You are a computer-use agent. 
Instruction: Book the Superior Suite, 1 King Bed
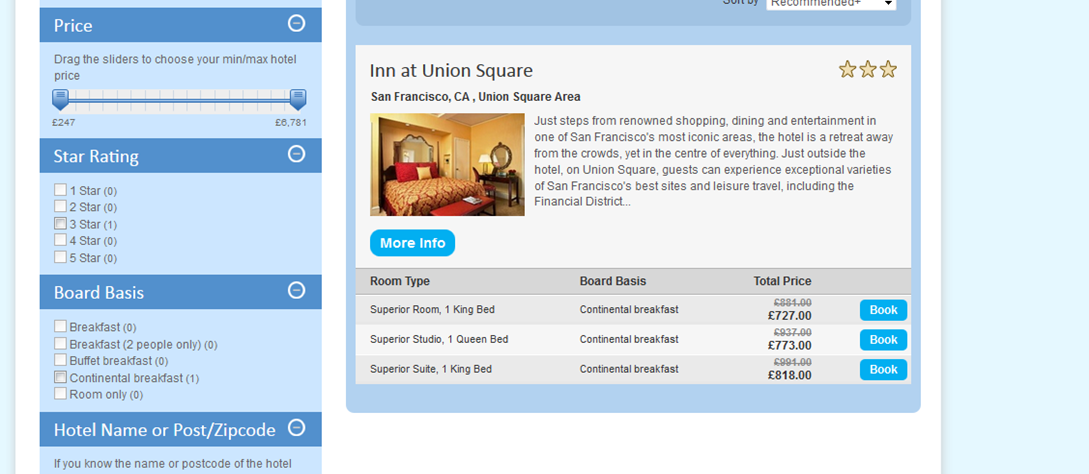pyautogui.click(x=883, y=370)
